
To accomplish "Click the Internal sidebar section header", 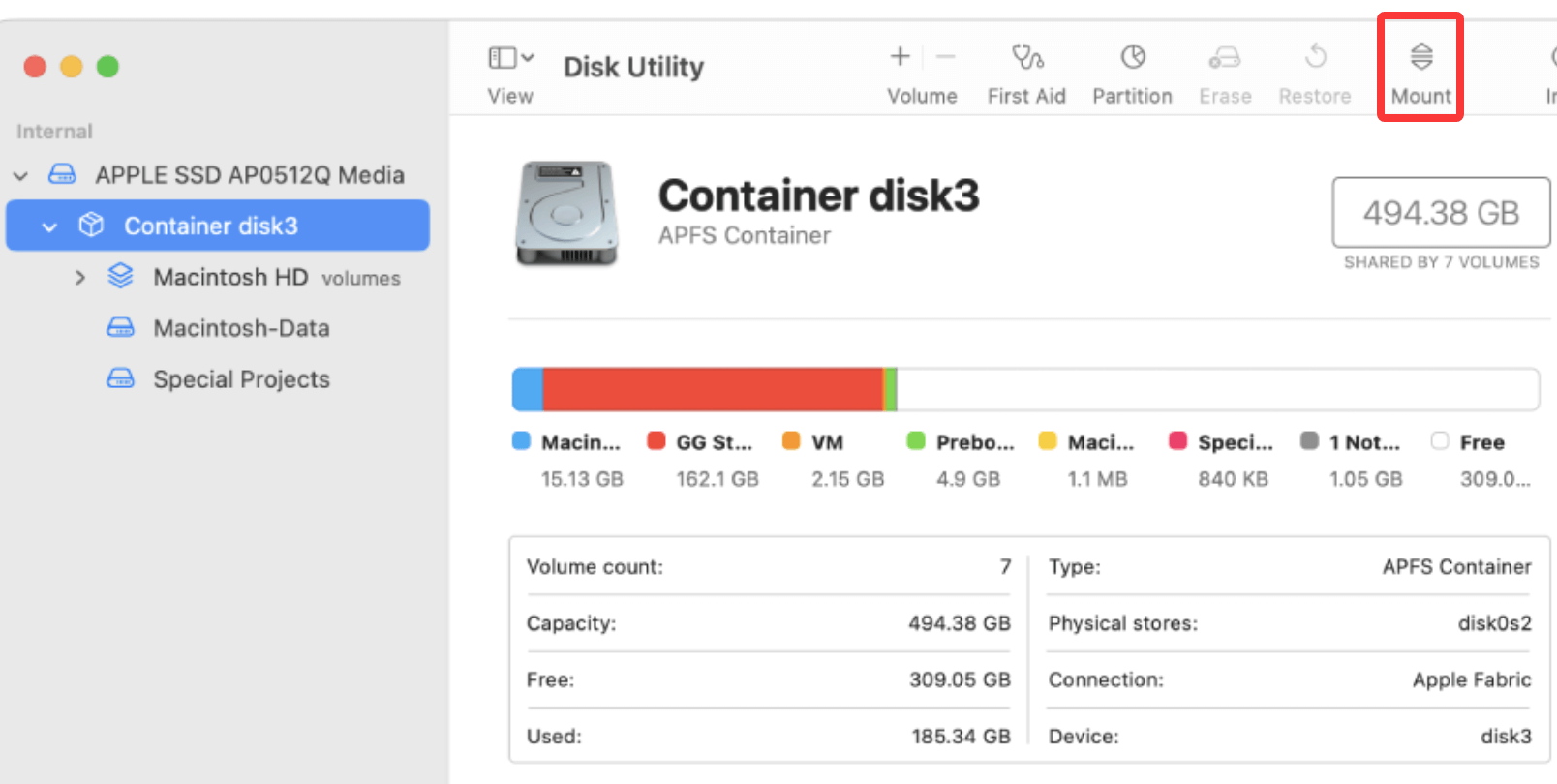I will point(54,131).
